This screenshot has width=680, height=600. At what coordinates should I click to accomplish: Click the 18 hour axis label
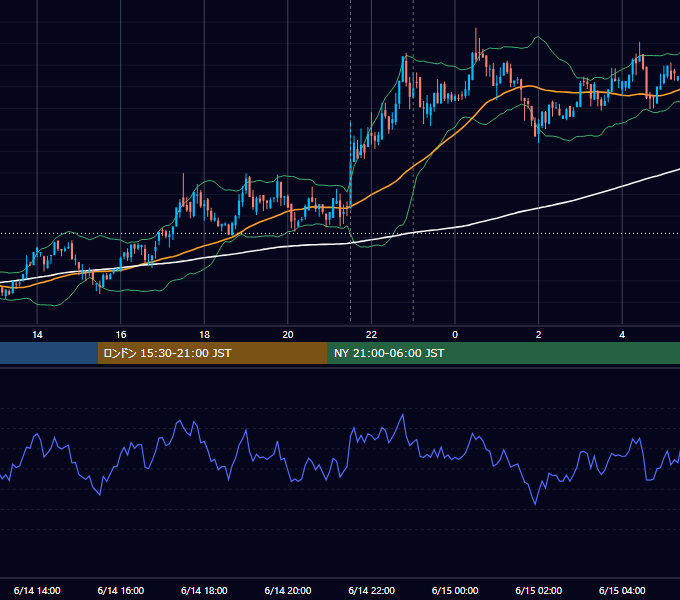click(204, 335)
